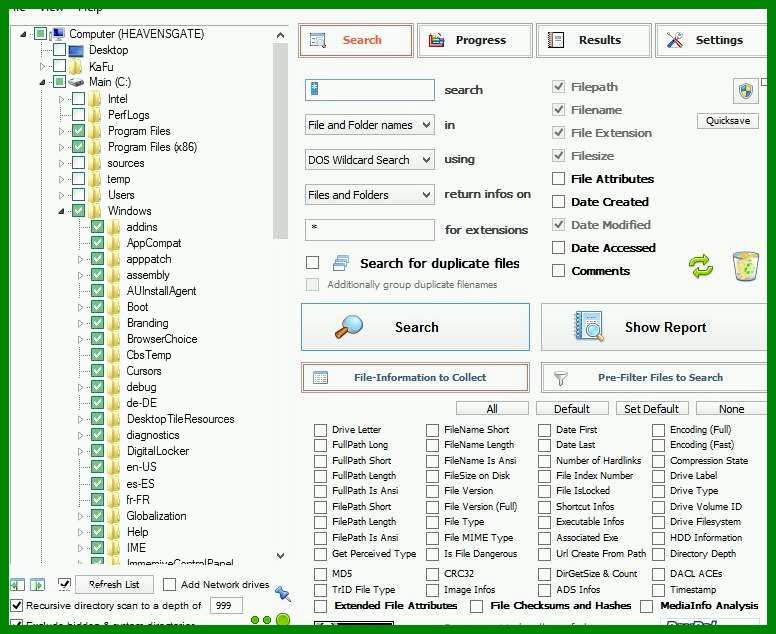Click the check-all icon left of Refresh List
Screen dimensions: 776x634
pyautogui.click(x=64, y=585)
